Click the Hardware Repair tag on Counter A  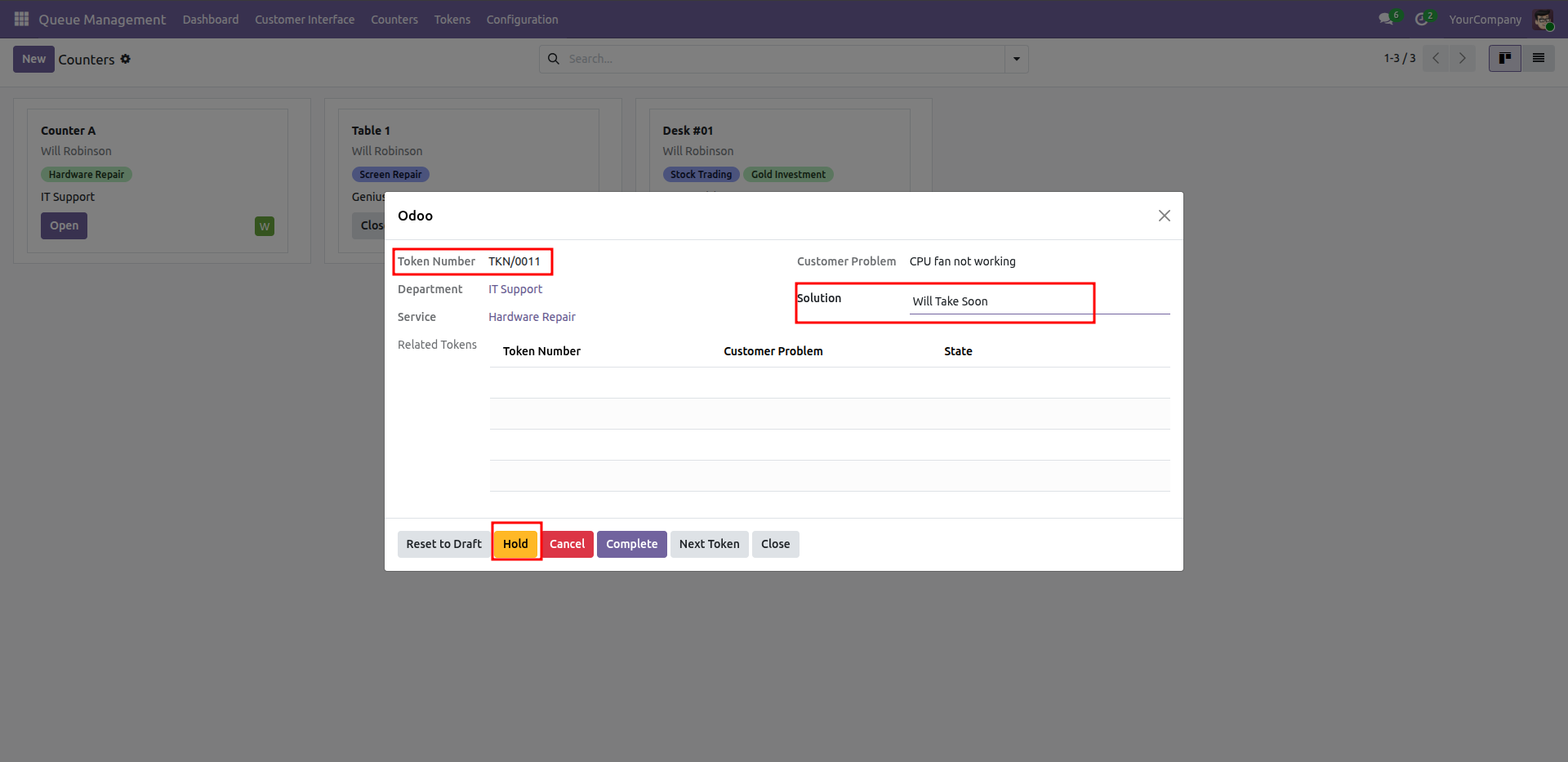87,175
